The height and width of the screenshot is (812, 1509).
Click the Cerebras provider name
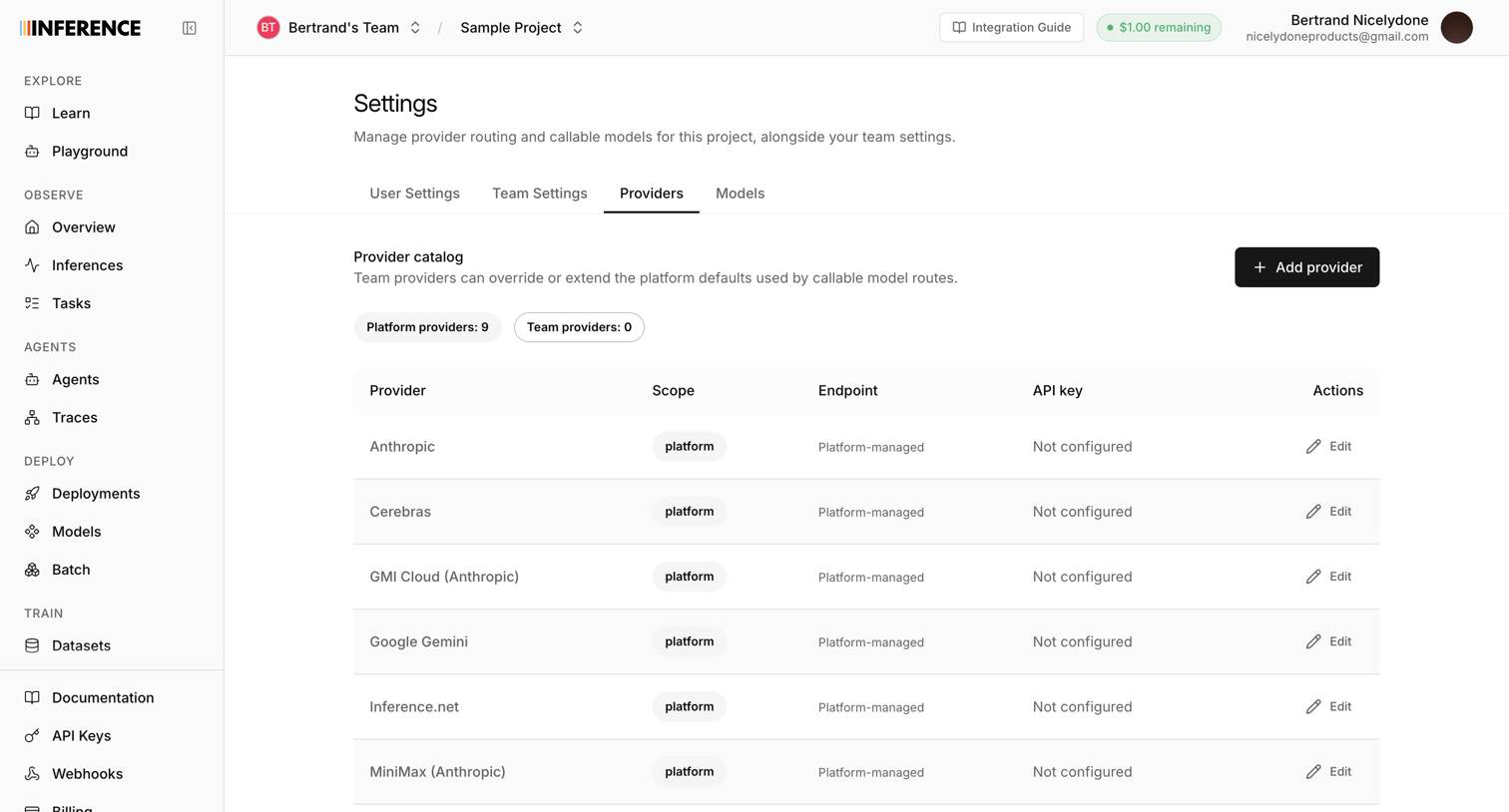[400, 512]
